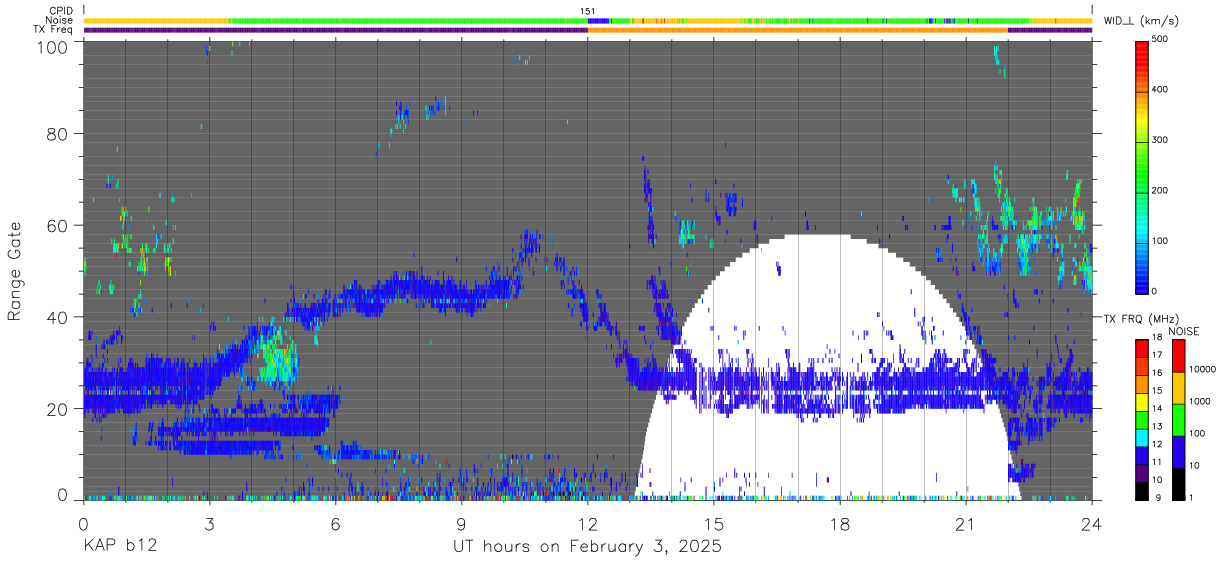Image resolution: width=1228 pixels, height=567 pixels.
Task: Click the x-axis tick label 0
Action: click(83, 523)
